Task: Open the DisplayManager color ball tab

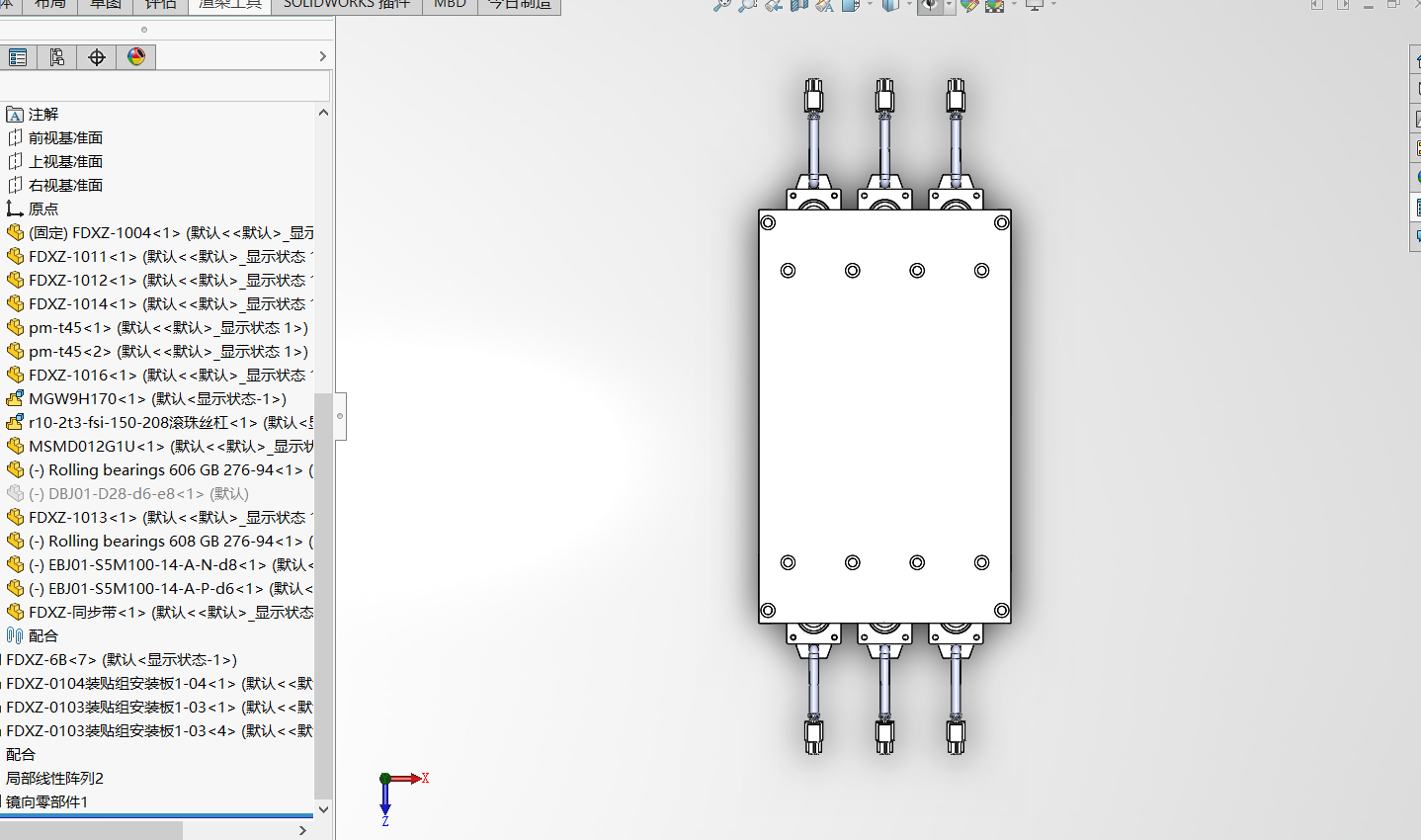Action: click(136, 57)
